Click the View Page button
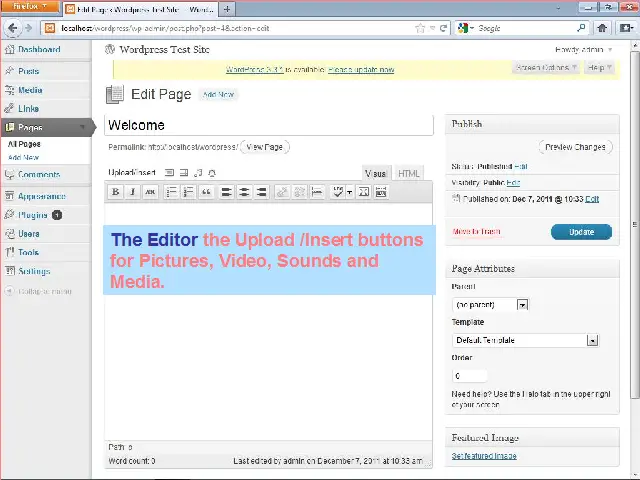This screenshot has width=640, height=480. (x=264, y=147)
